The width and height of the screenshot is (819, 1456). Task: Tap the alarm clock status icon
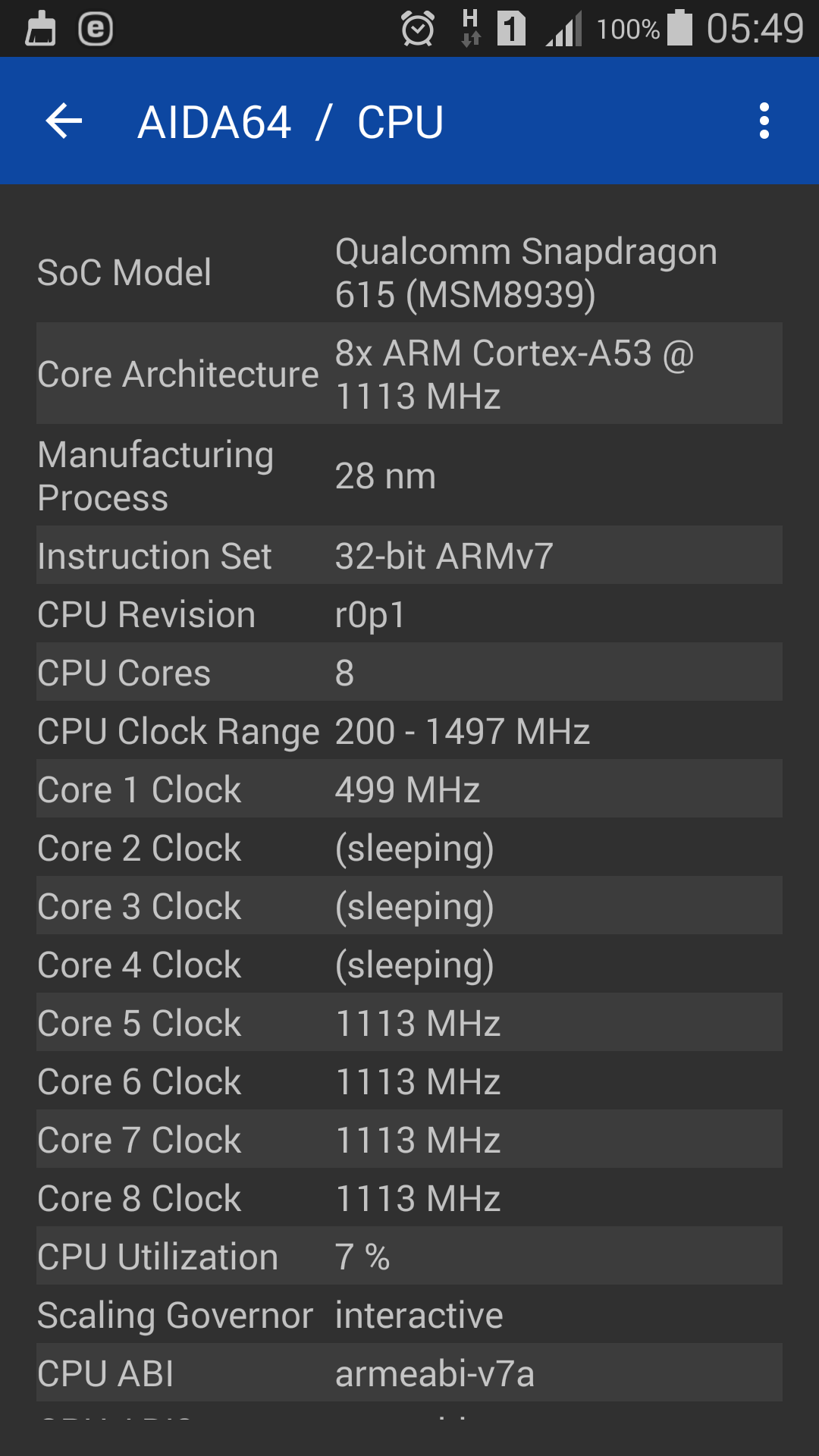pos(418,30)
